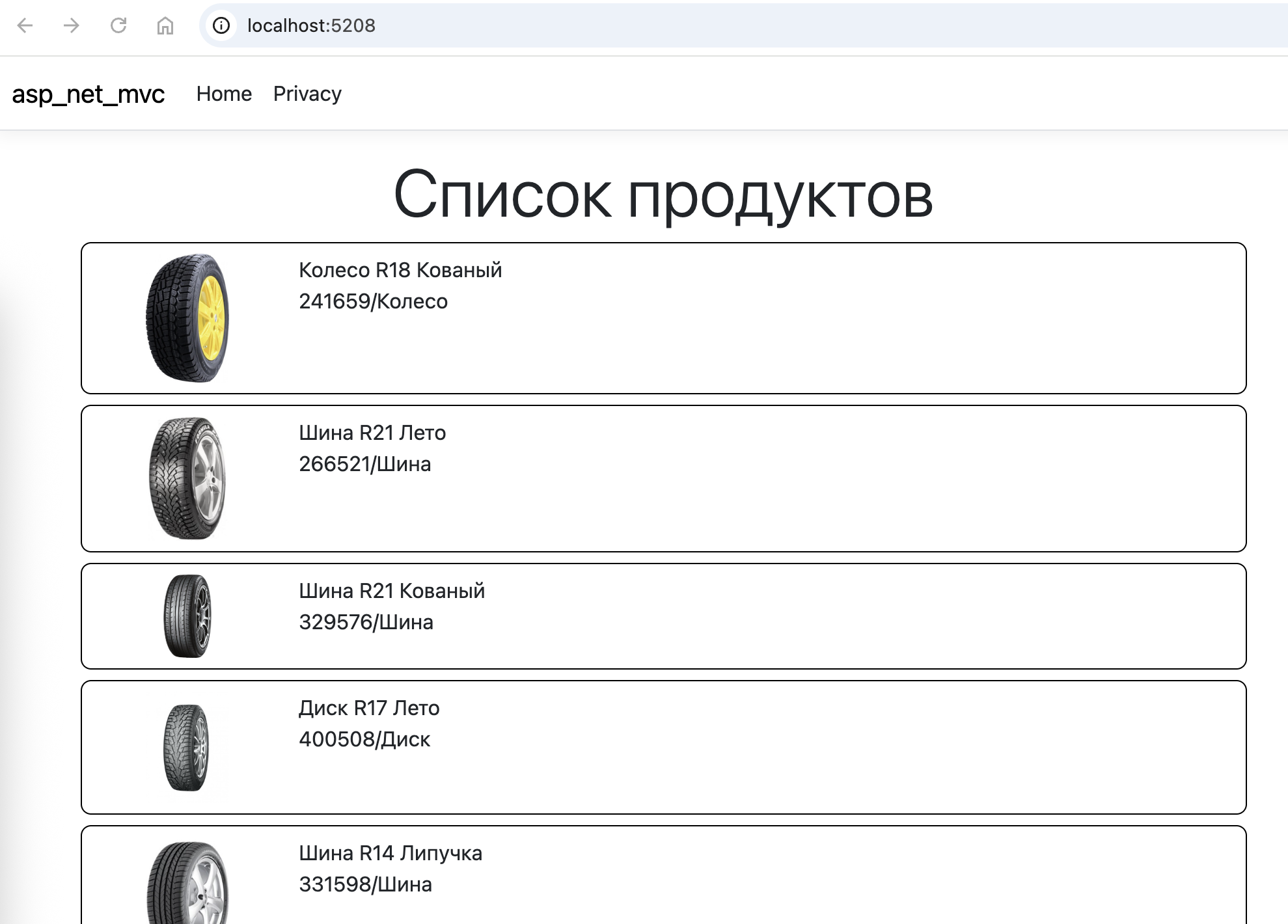Click the 329576/Шина product code text
Screen dimensions: 1288x924
(x=366, y=622)
